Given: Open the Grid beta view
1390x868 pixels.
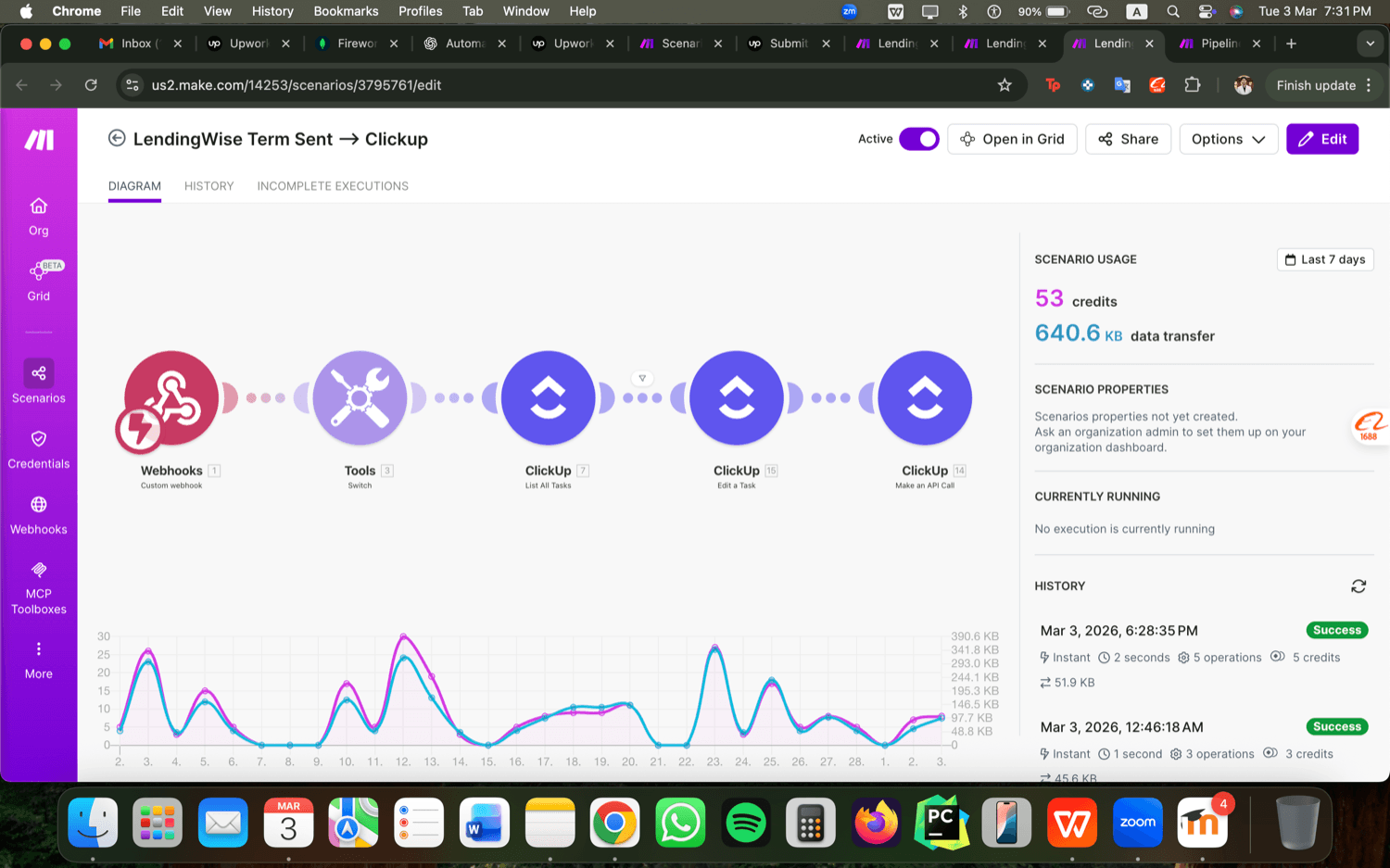Looking at the screenshot, I should pyautogui.click(x=38, y=282).
